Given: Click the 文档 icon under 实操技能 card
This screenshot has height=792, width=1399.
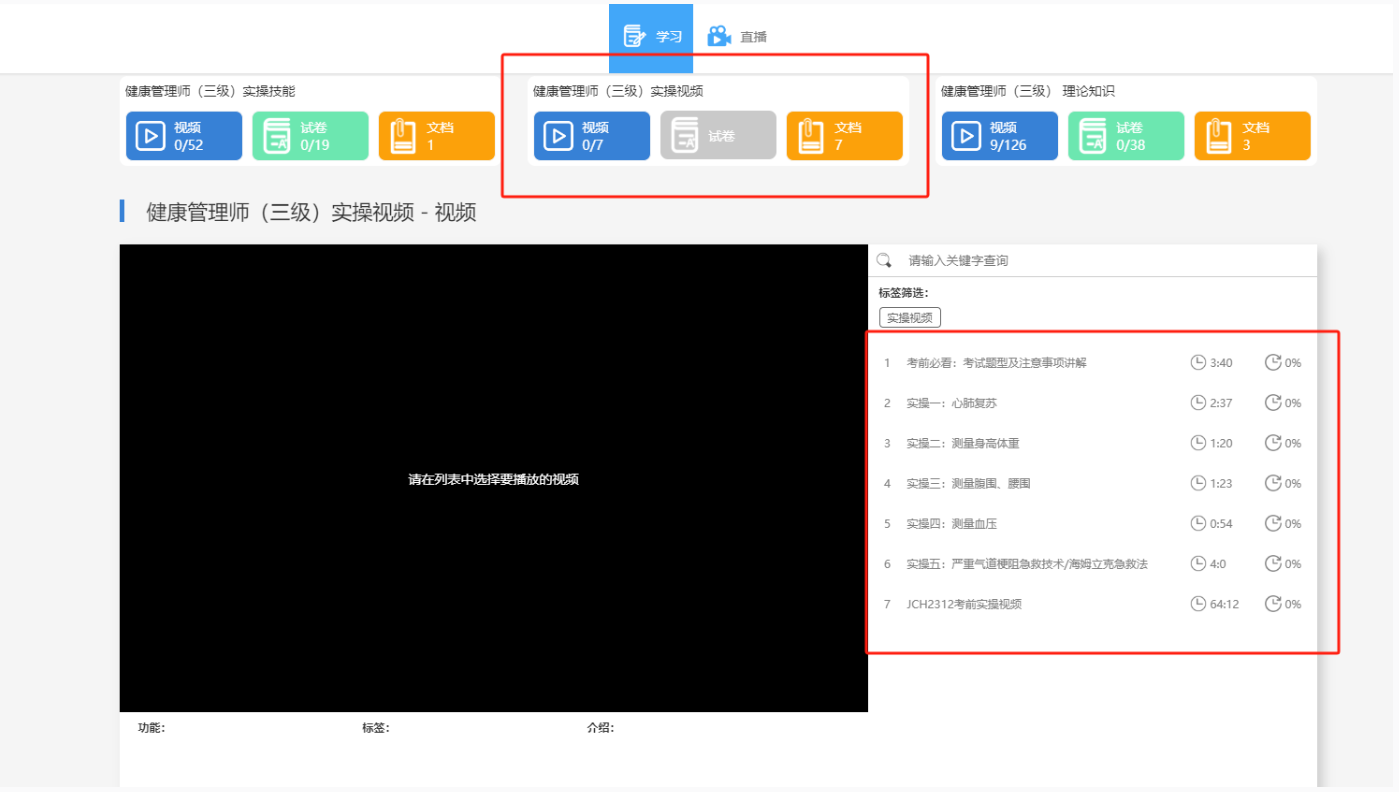Looking at the screenshot, I should pos(435,136).
